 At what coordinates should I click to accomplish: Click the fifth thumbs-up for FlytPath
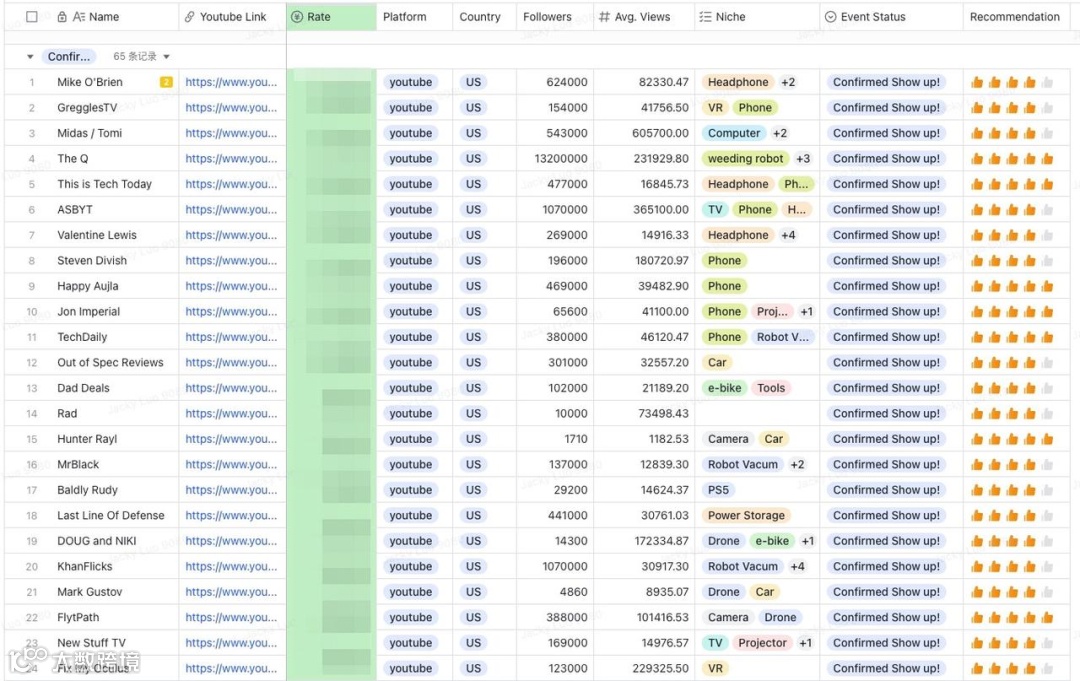(x=1047, y=617)
